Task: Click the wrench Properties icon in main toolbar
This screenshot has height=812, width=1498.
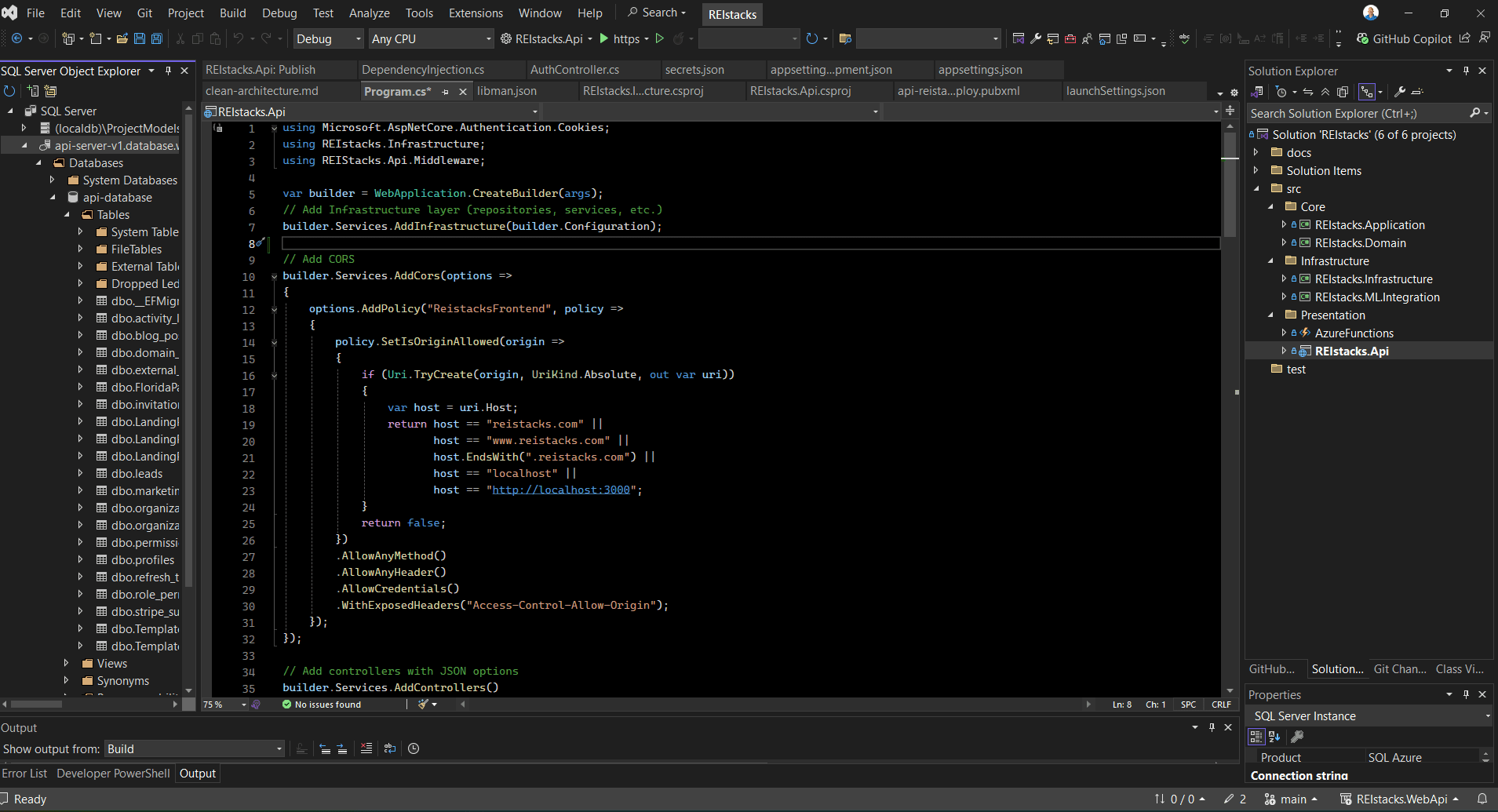Action: point(1036,38)
